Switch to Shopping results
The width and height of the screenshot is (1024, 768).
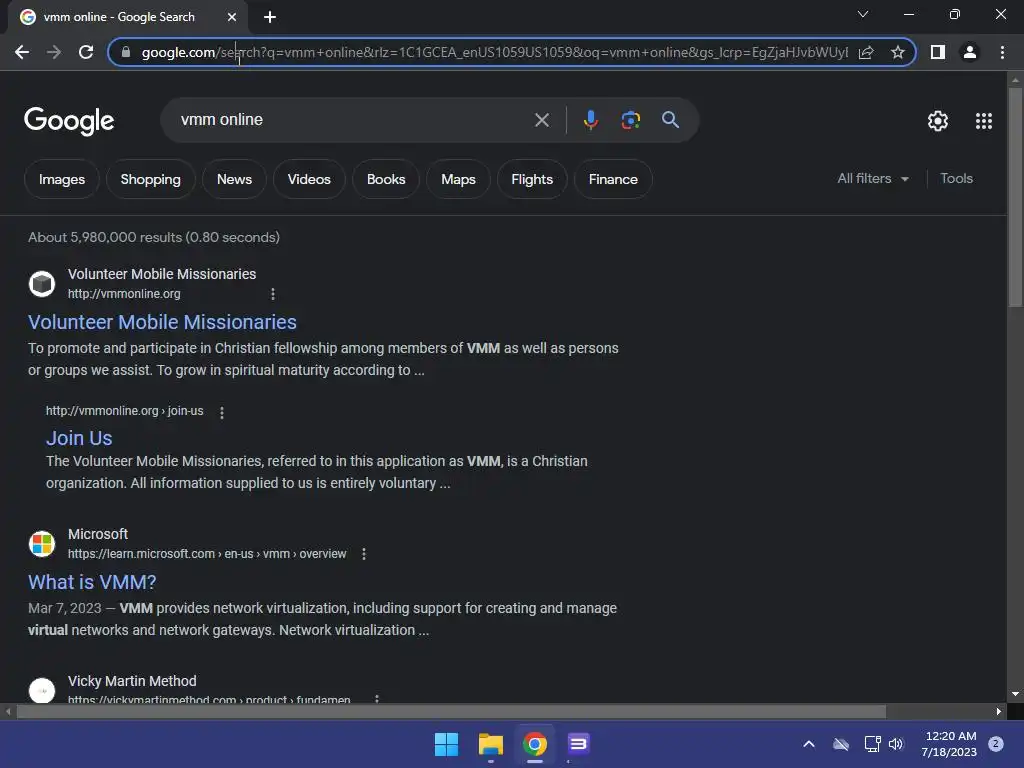point(150,179)
